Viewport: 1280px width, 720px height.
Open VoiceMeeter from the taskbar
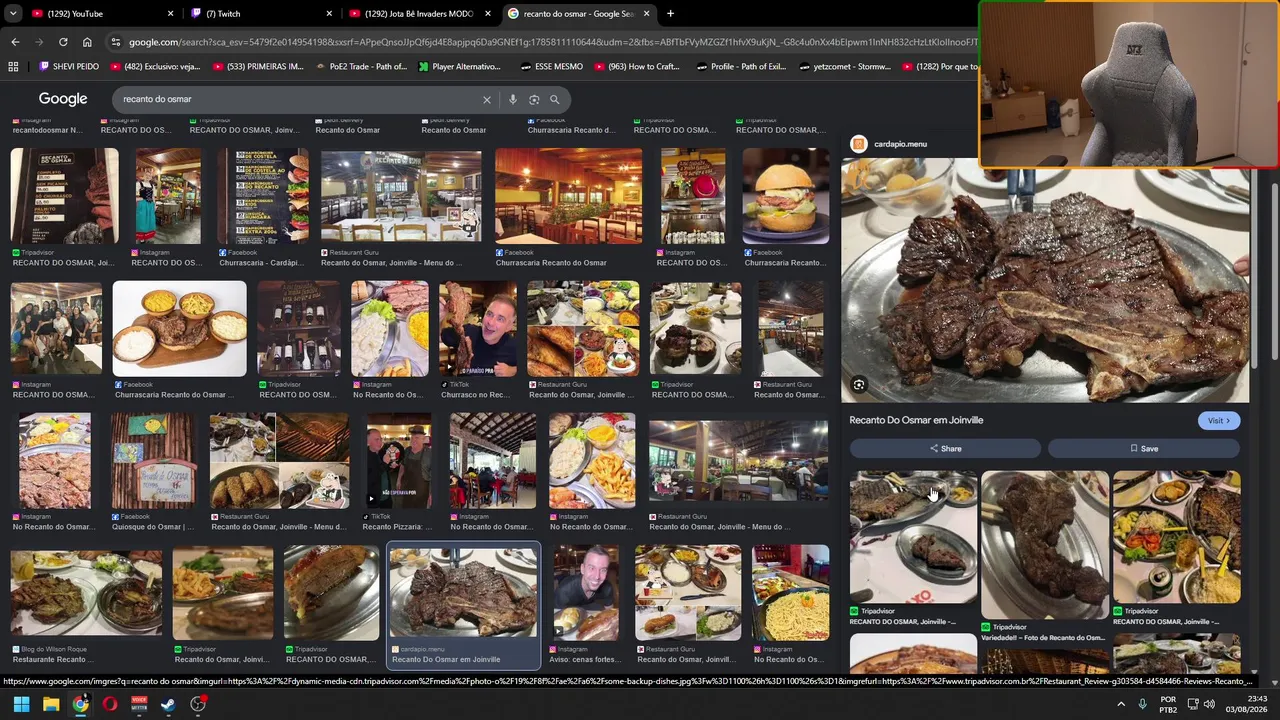(139, 704)
